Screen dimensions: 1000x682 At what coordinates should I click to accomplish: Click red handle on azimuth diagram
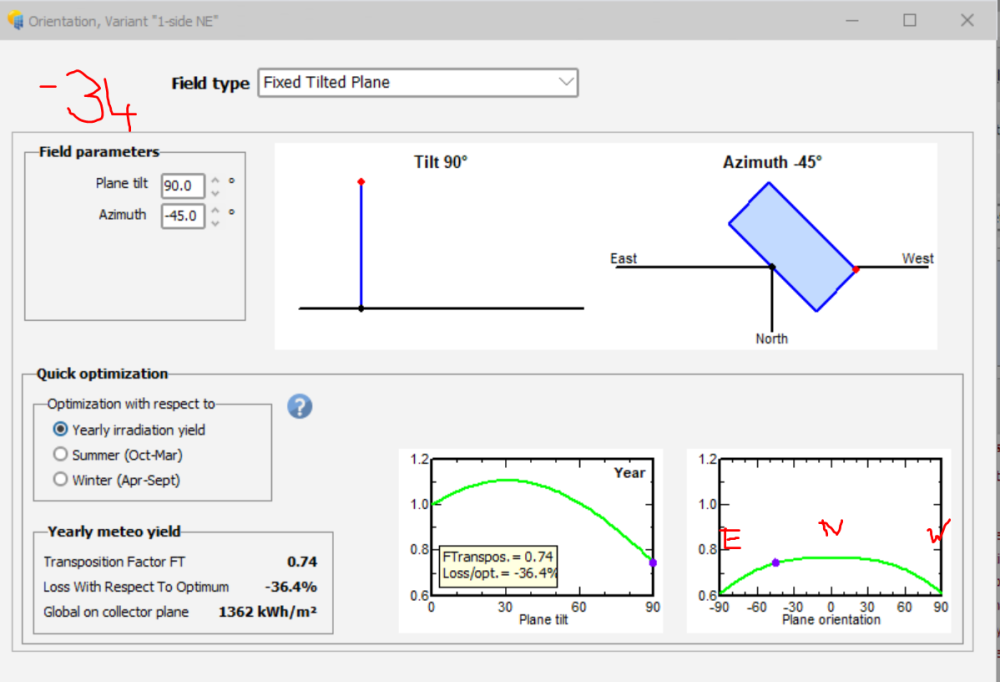[855, 269]
